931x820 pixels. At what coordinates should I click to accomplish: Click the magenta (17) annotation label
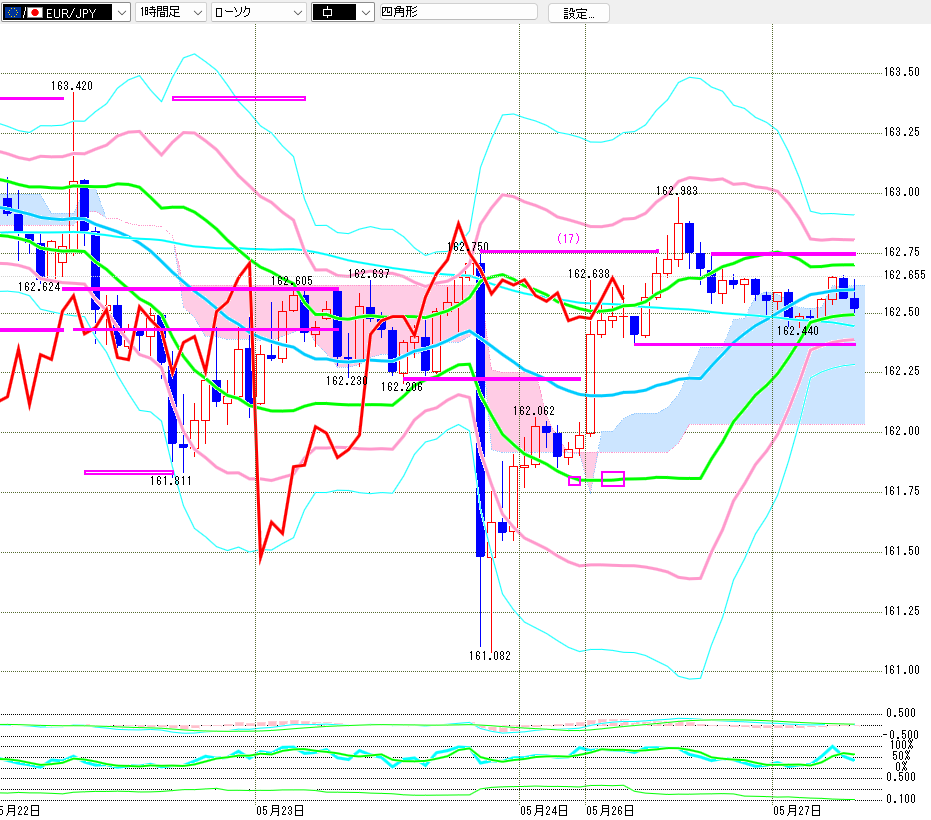[x=568, y=239]
